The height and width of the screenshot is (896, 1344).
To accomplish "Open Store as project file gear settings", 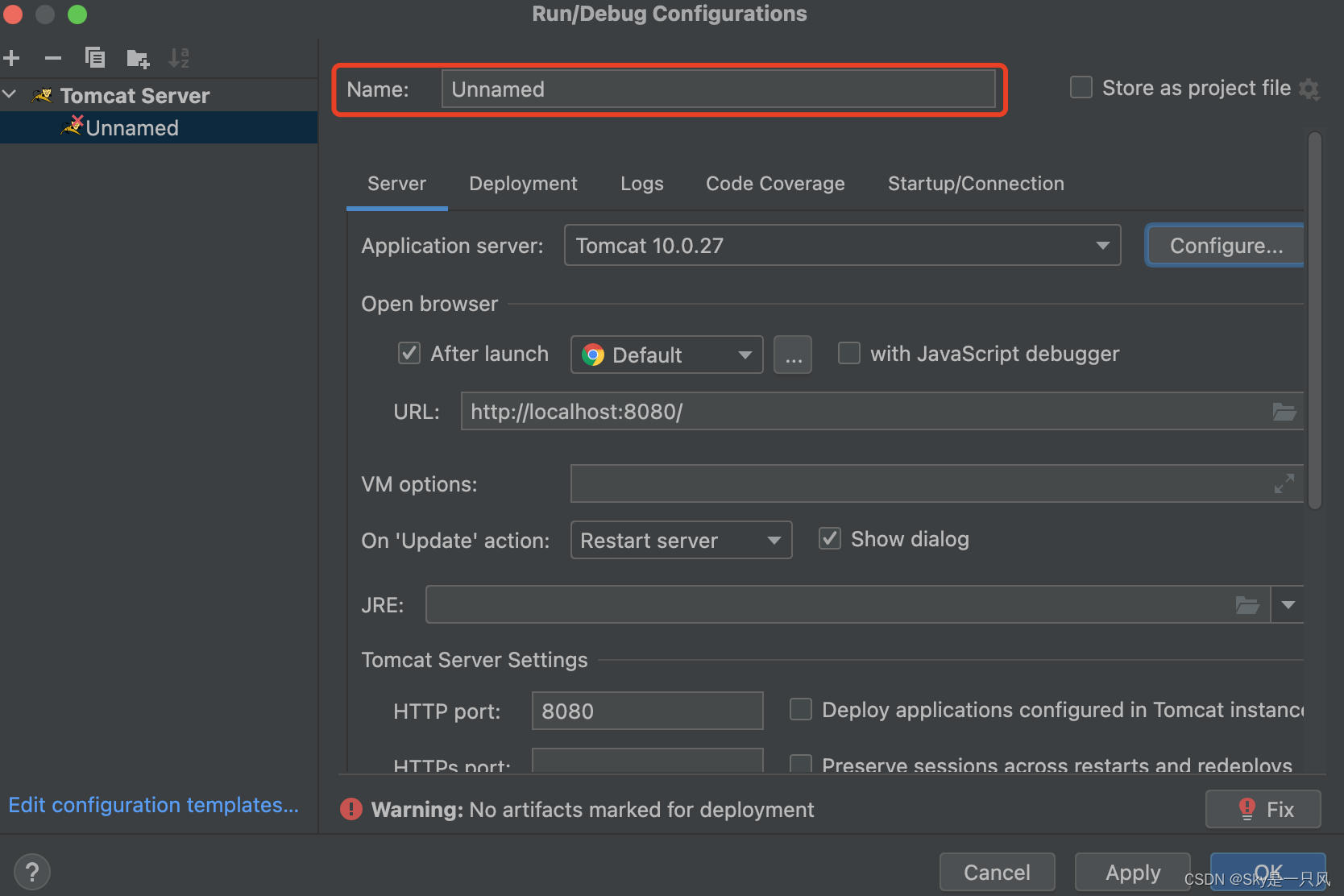I will 1309,89.
